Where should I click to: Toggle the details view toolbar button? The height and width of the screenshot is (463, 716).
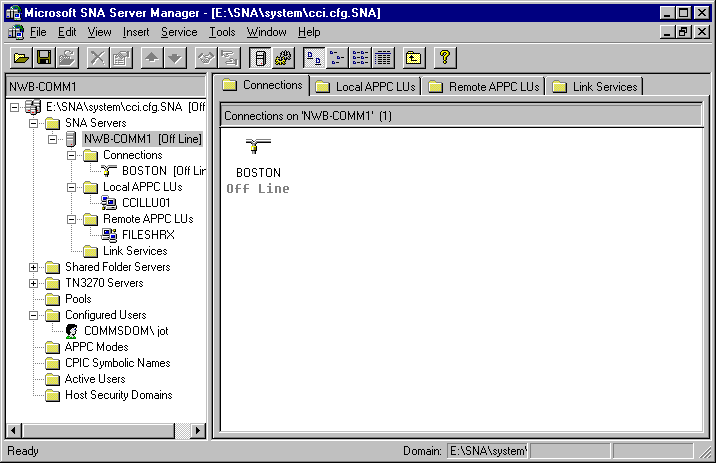point(383,58)
